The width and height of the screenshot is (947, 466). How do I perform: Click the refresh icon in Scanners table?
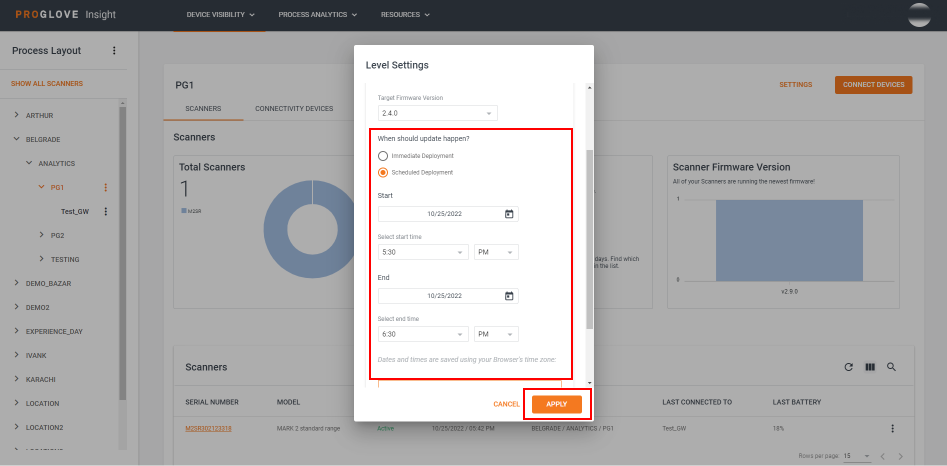[x=849, y=367]
